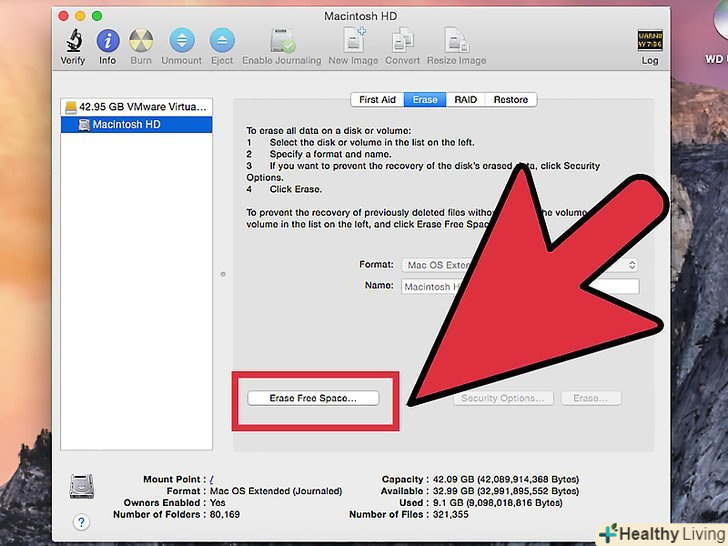Open the Log toolbar icon
Viewport: 728px width, 546px height.
pyautogui.click(x=650, y=40)
